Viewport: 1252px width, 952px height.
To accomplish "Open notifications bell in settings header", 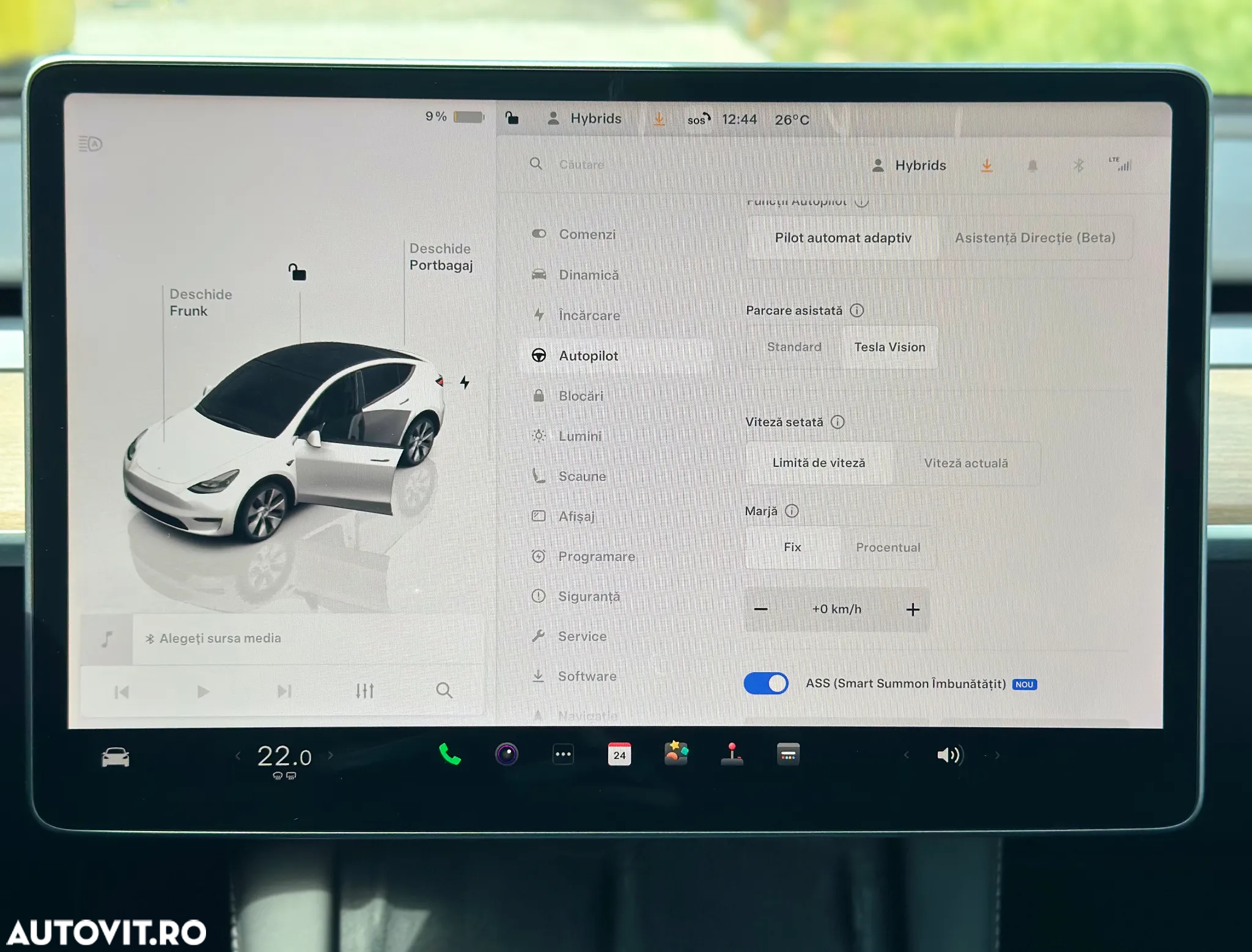I will point(1033,166).
